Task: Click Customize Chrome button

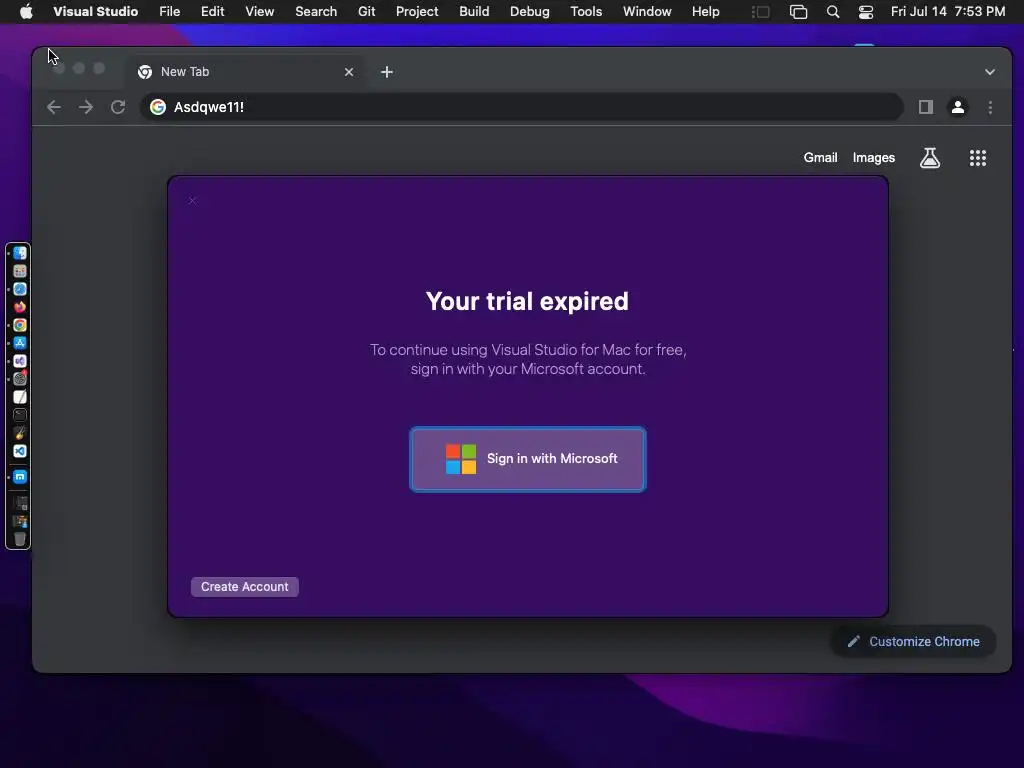Action: click(913, 641)
